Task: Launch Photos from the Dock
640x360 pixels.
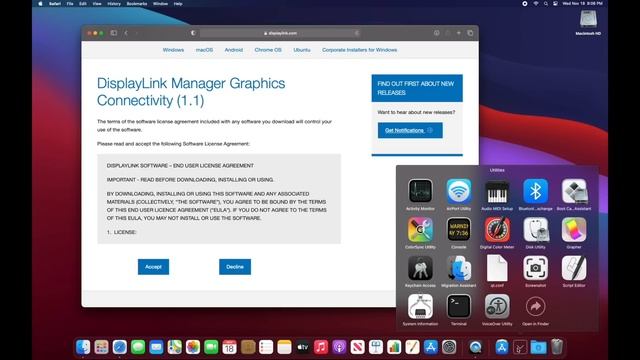Action: [x=193, y=347]
